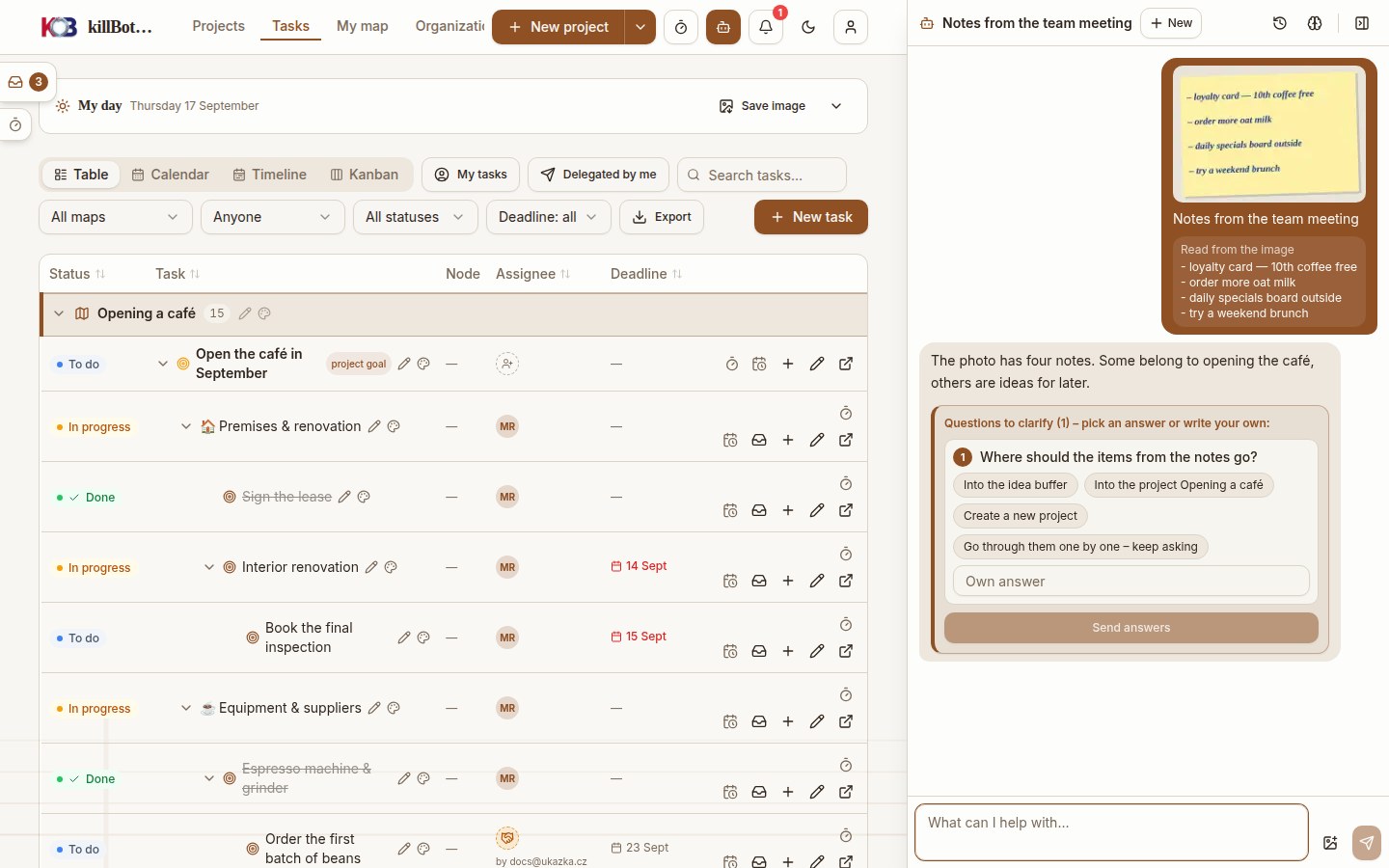Screen dimensions: 1389x868
Task: Pick a color for Interior renovation task
Action: tap(391, 567)
